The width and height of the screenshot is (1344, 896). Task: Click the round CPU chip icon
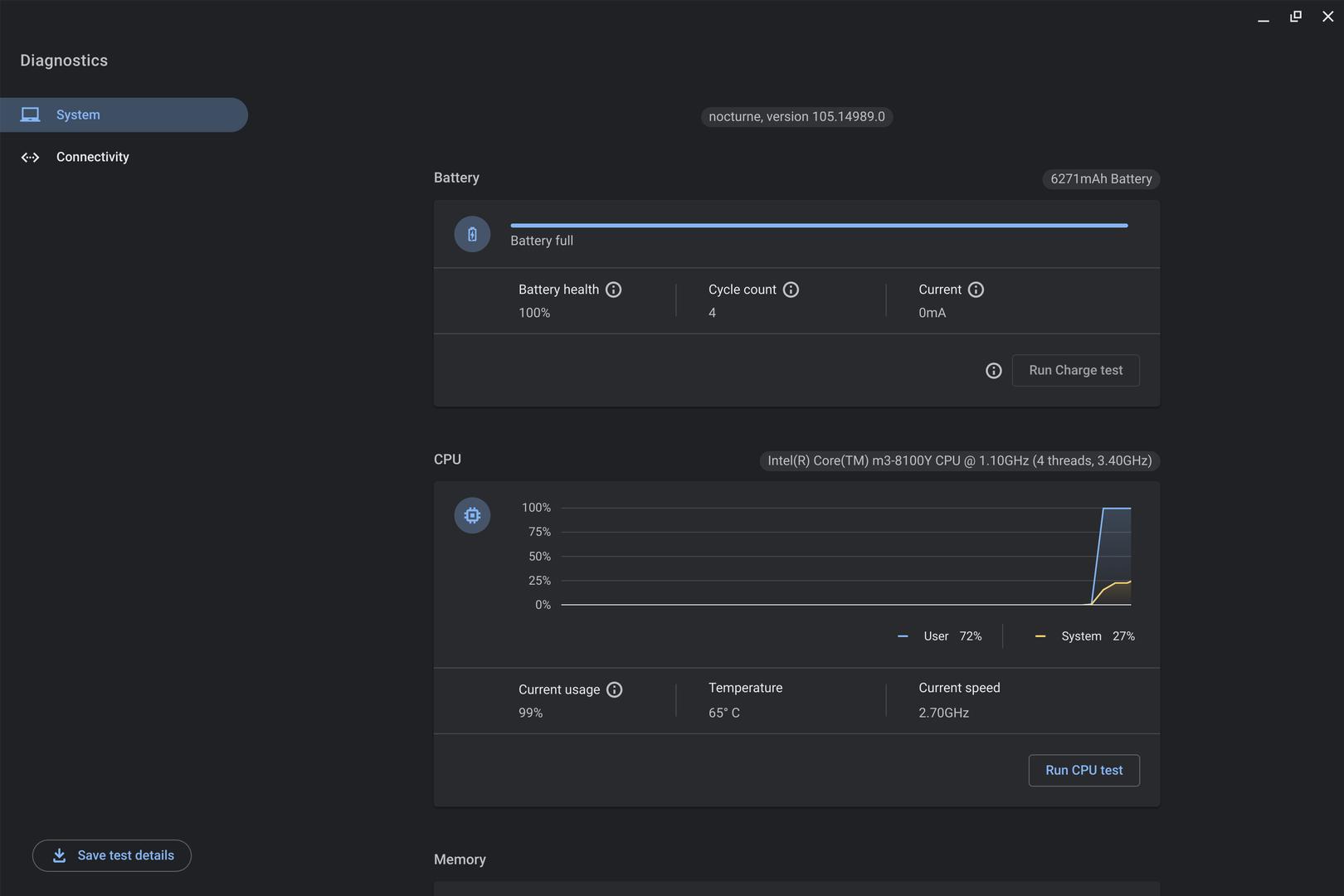pos(472,515)
